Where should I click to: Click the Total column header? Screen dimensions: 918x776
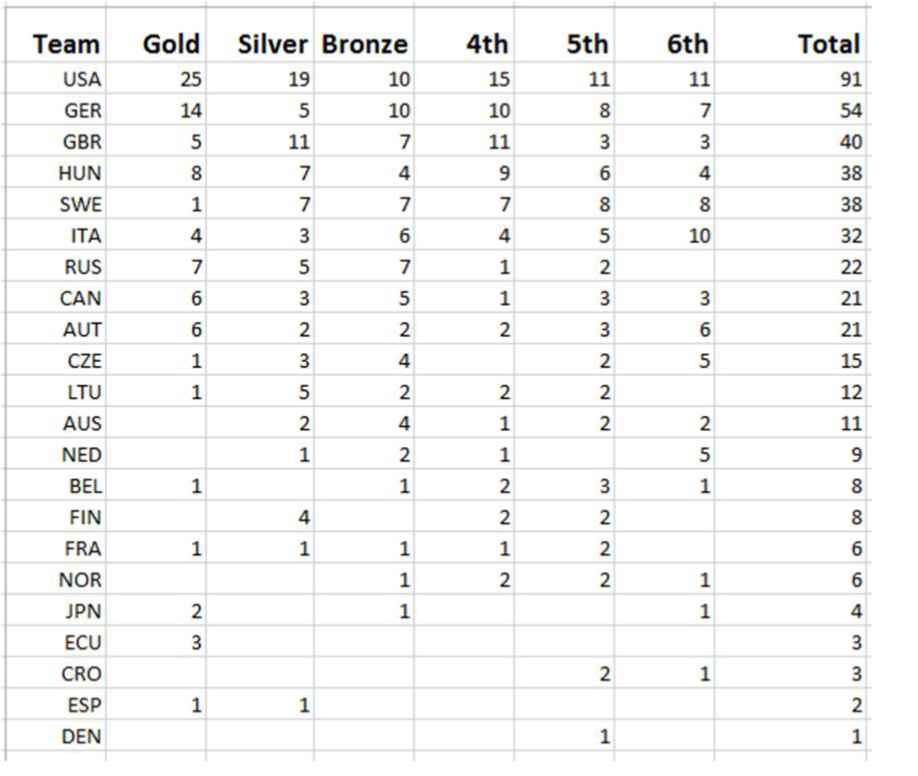[x=790, y=35]
